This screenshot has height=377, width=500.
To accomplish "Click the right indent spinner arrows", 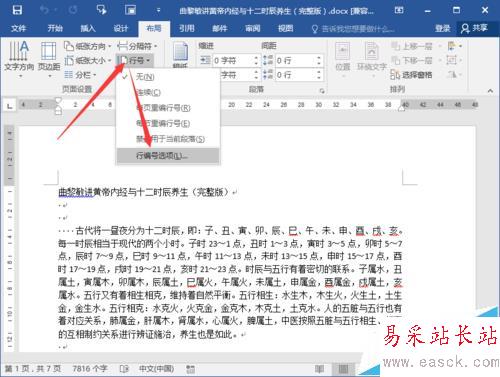I will coord(256,75).
